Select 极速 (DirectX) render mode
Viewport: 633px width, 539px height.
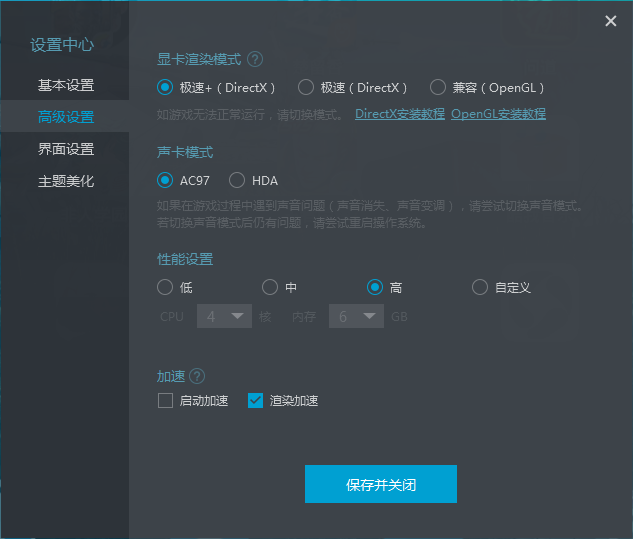coord(306,87)
